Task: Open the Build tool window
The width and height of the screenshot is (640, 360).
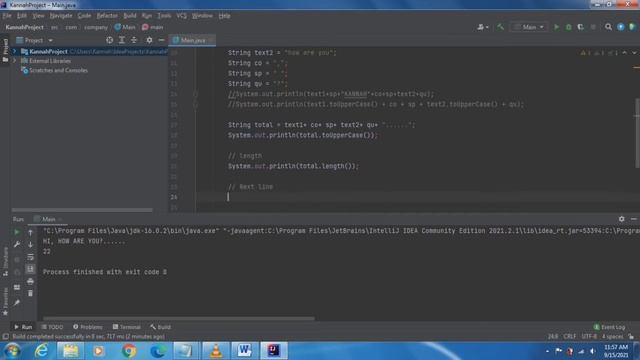Action: [x=160, y=327]
